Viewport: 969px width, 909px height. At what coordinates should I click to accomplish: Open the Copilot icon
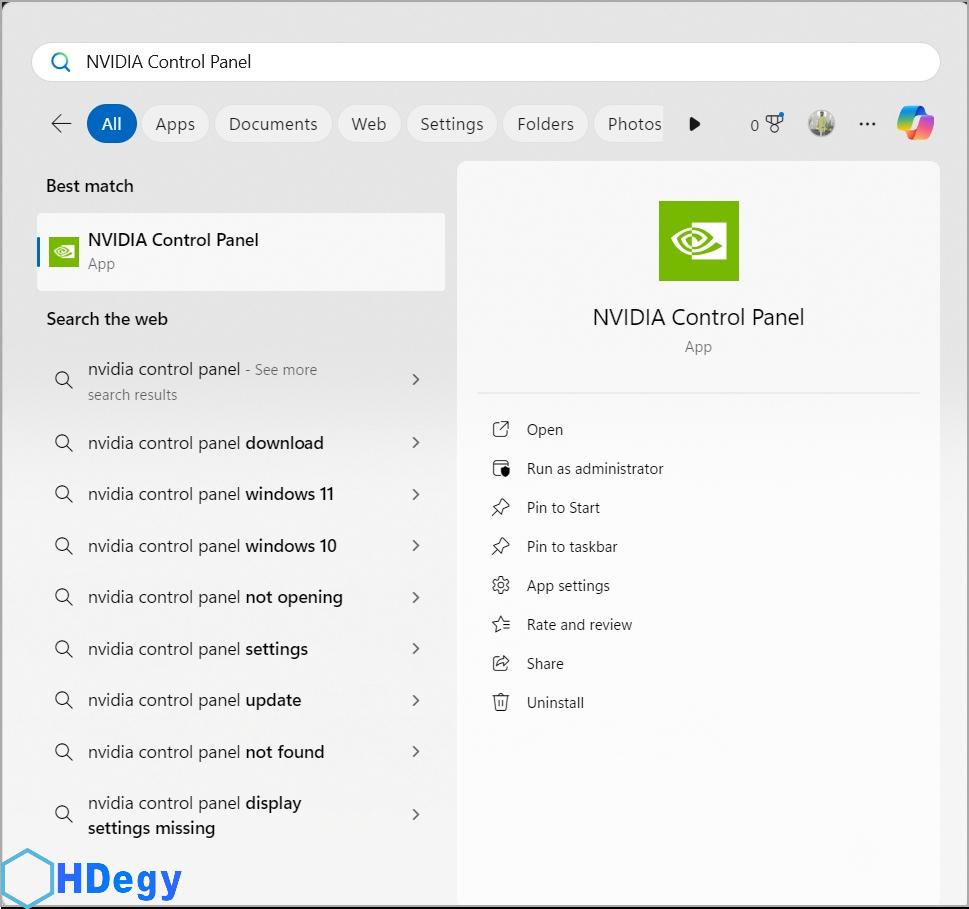point(915,123)
